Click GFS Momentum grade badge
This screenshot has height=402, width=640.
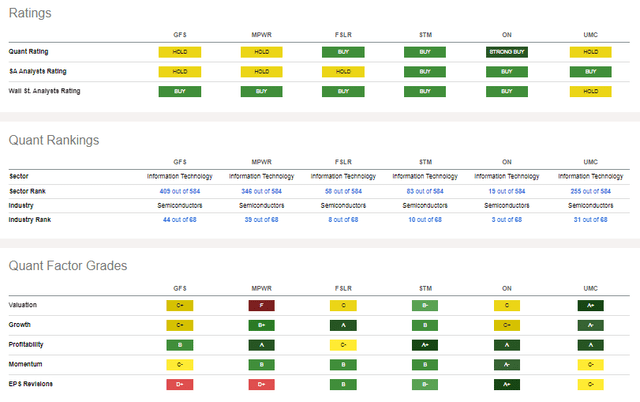180,364
